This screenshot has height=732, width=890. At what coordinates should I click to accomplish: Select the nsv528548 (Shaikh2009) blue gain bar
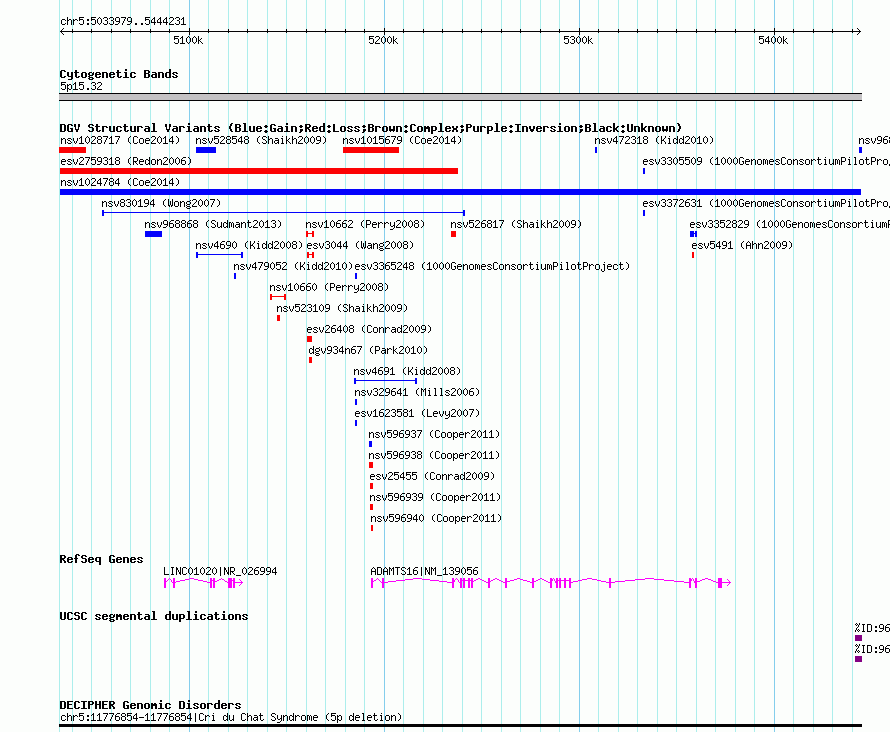(x=205, y=150)
